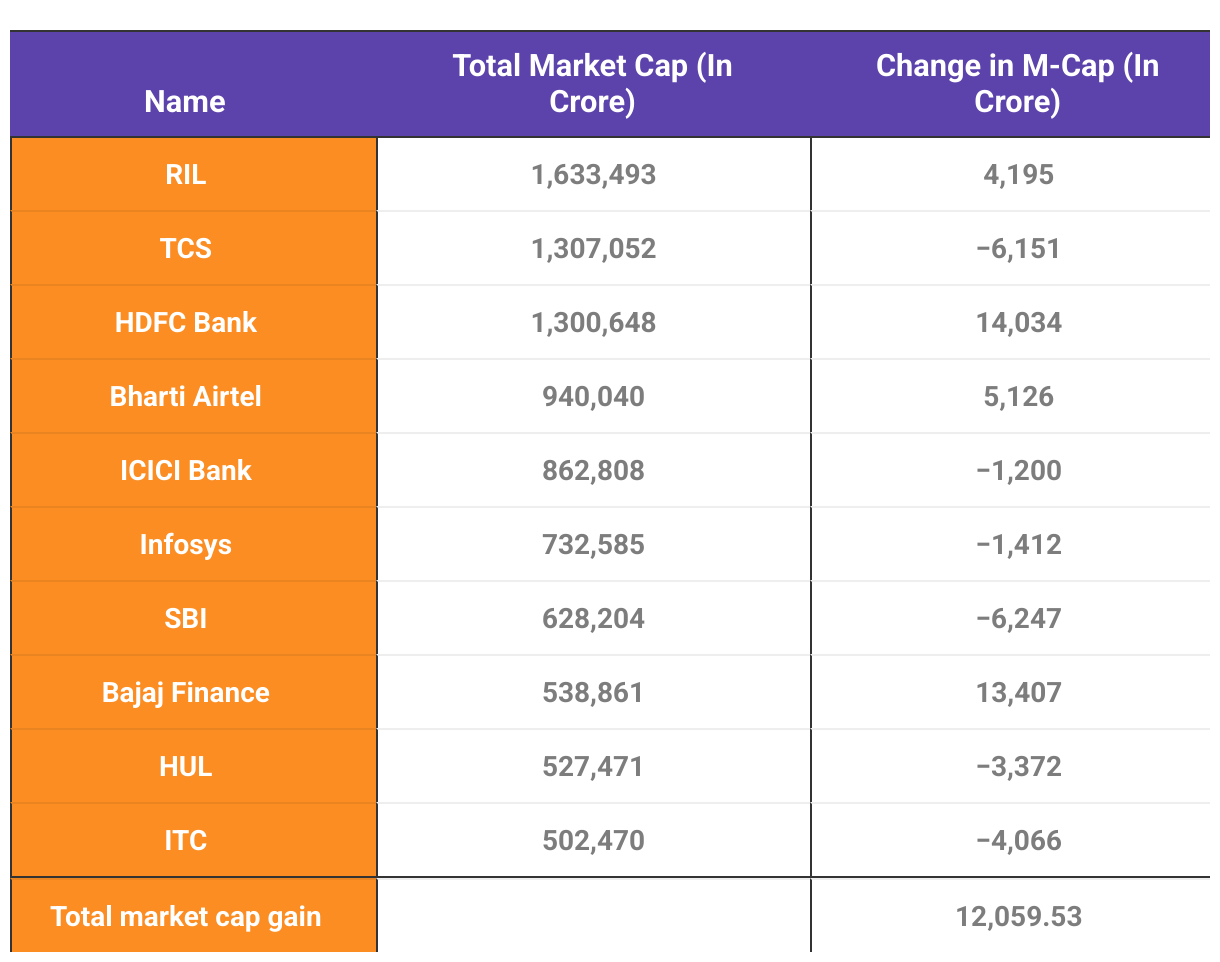Screen dimensions: 1220x962
Task: Select the Bharti Airtel name cell
Action: coord(186,397)
